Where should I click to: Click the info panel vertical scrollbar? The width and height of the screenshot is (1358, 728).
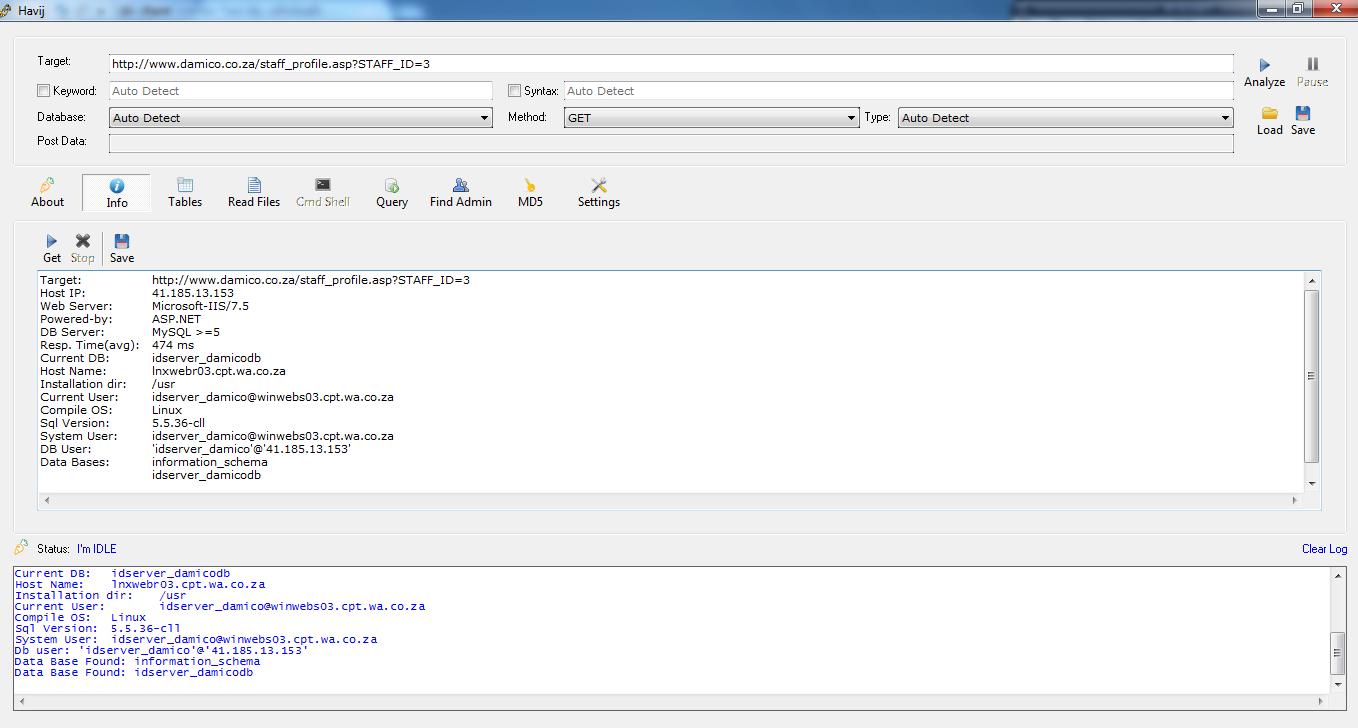click(x=1312, y=376)
